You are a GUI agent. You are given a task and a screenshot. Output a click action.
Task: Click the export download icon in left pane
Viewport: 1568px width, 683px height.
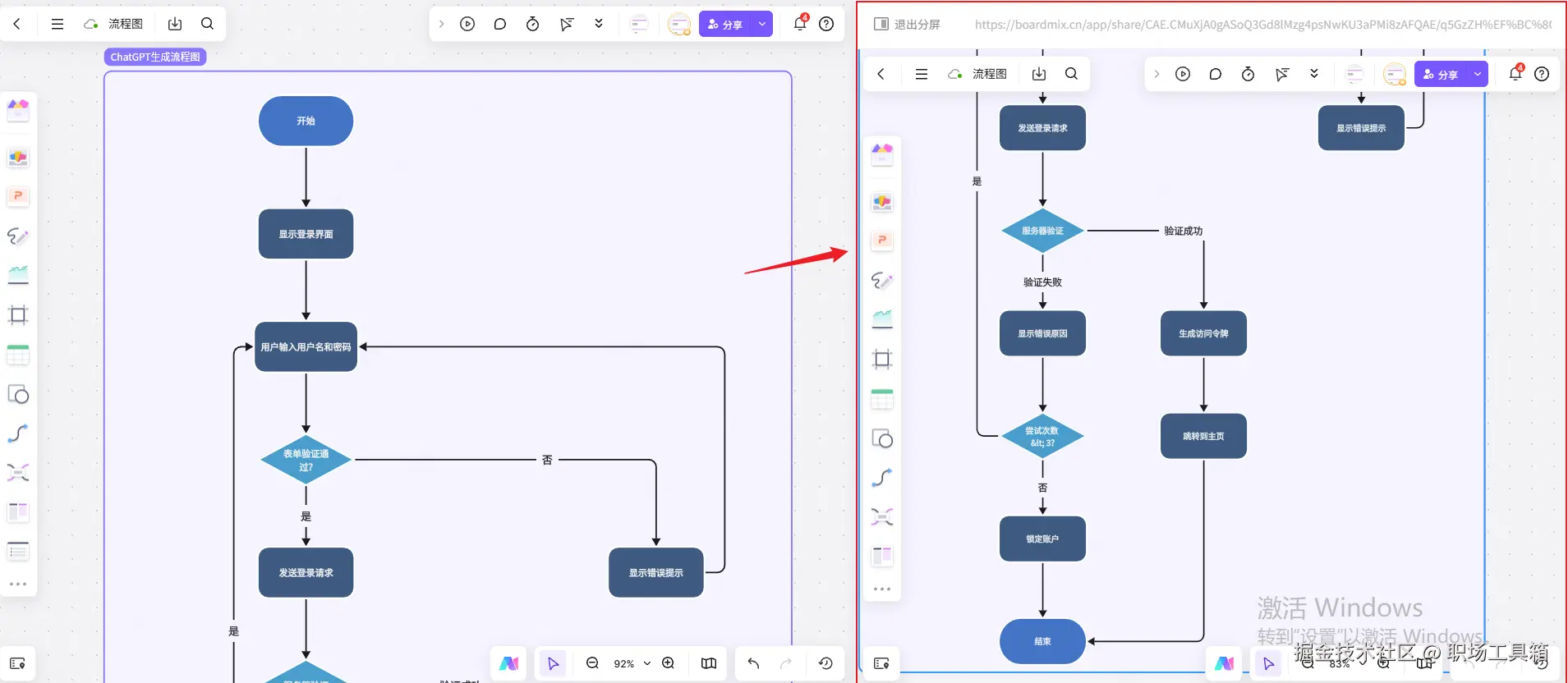point(175,24)
